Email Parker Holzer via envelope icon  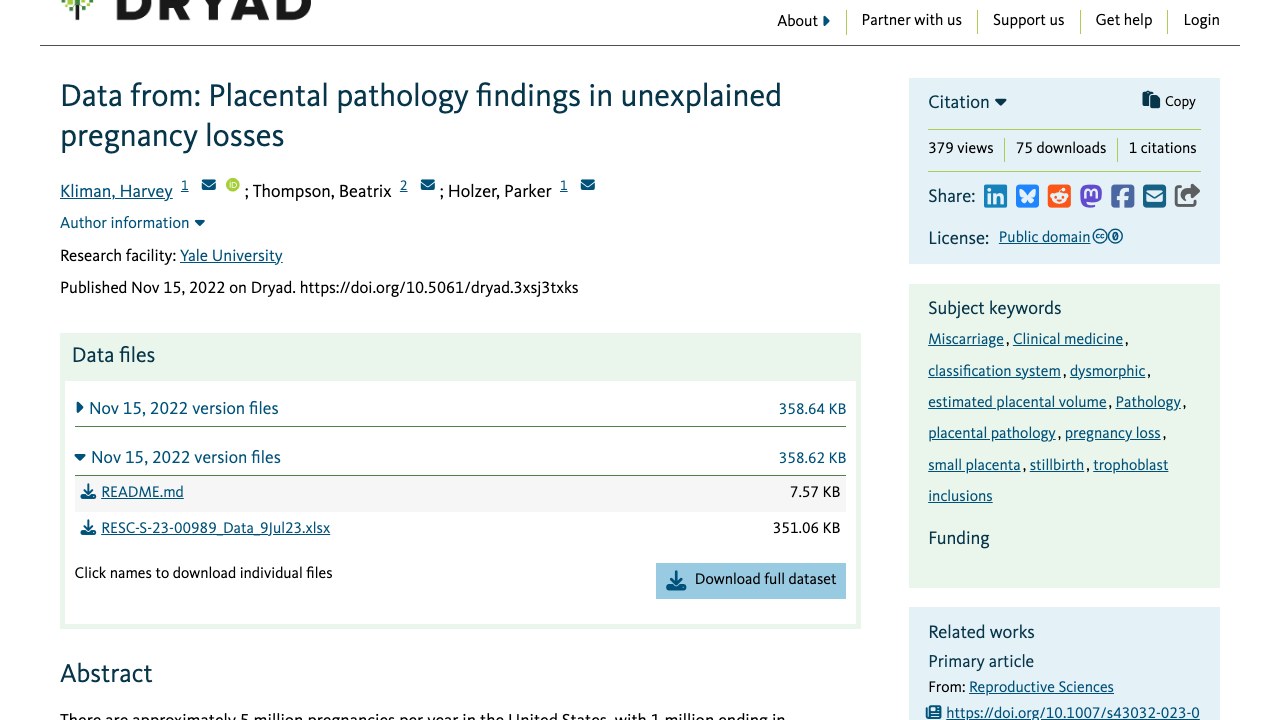click(x=588, y=185)
